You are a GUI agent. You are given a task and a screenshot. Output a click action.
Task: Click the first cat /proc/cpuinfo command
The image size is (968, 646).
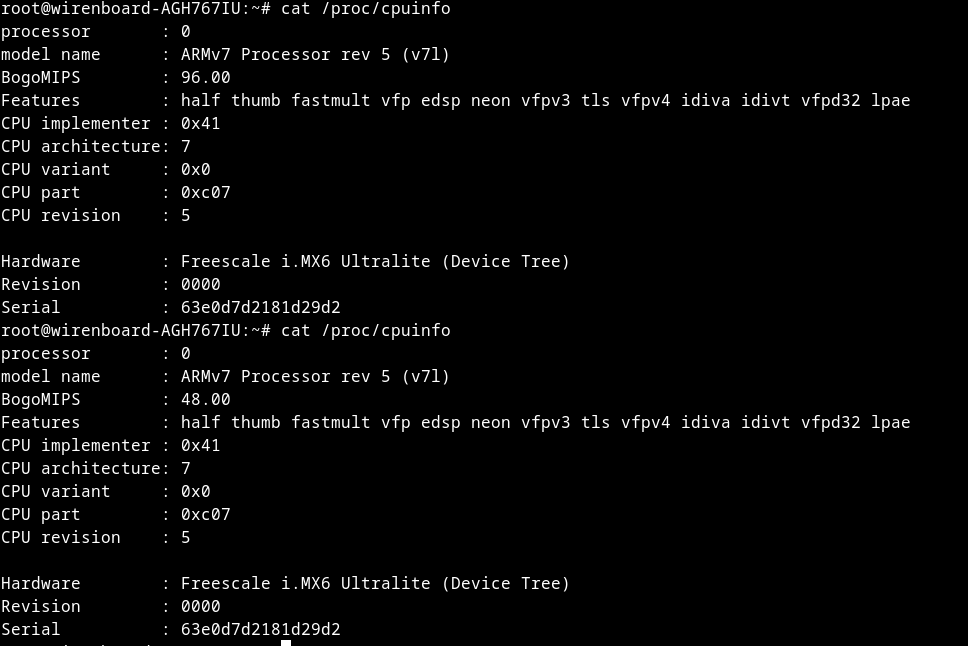366,8
